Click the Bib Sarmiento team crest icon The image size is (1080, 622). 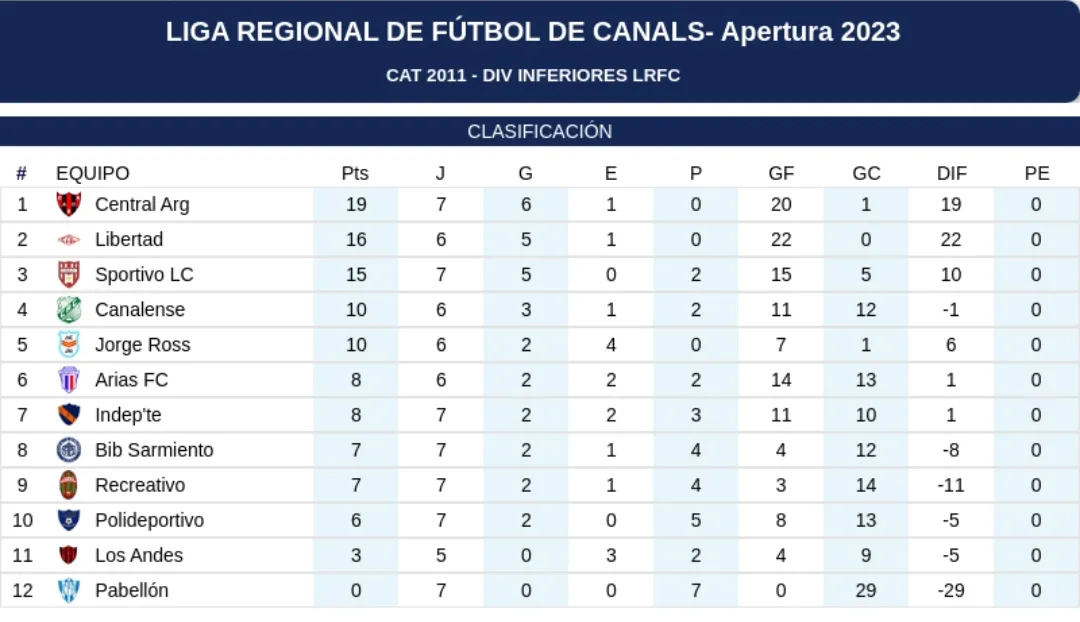tap(68, 450)
